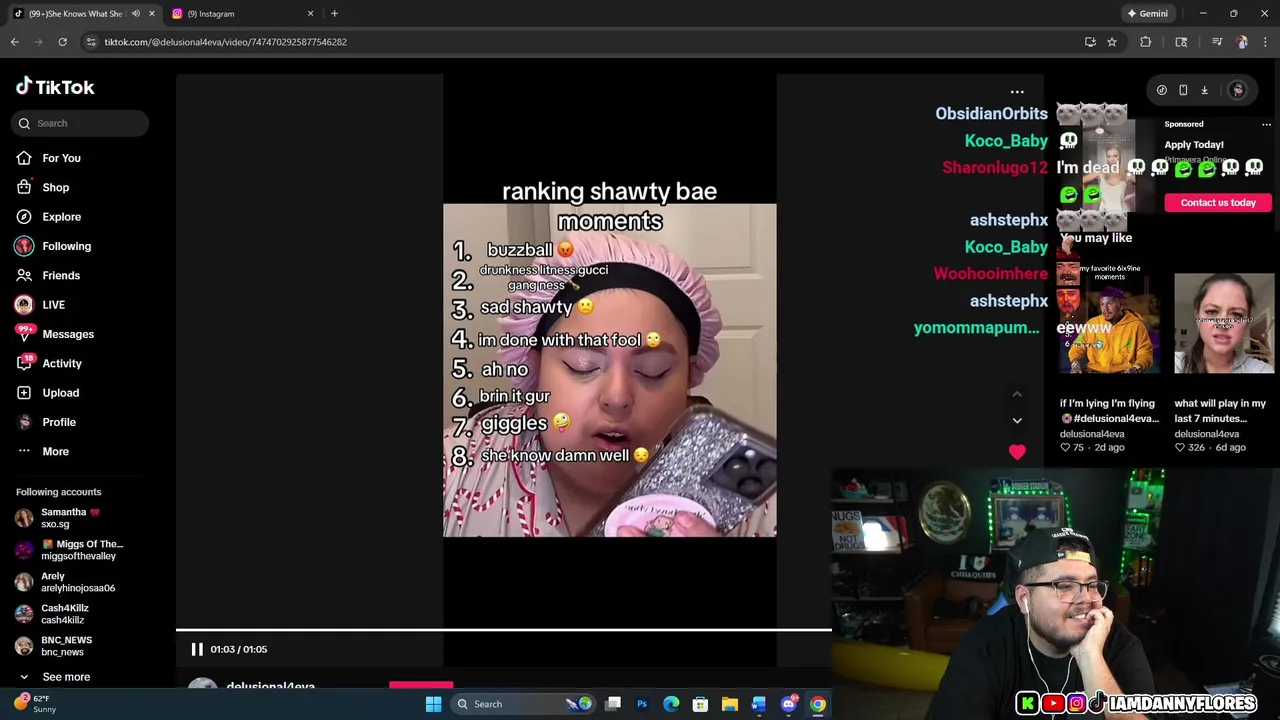Go to previous video with up chevron

click(1017, 394)
